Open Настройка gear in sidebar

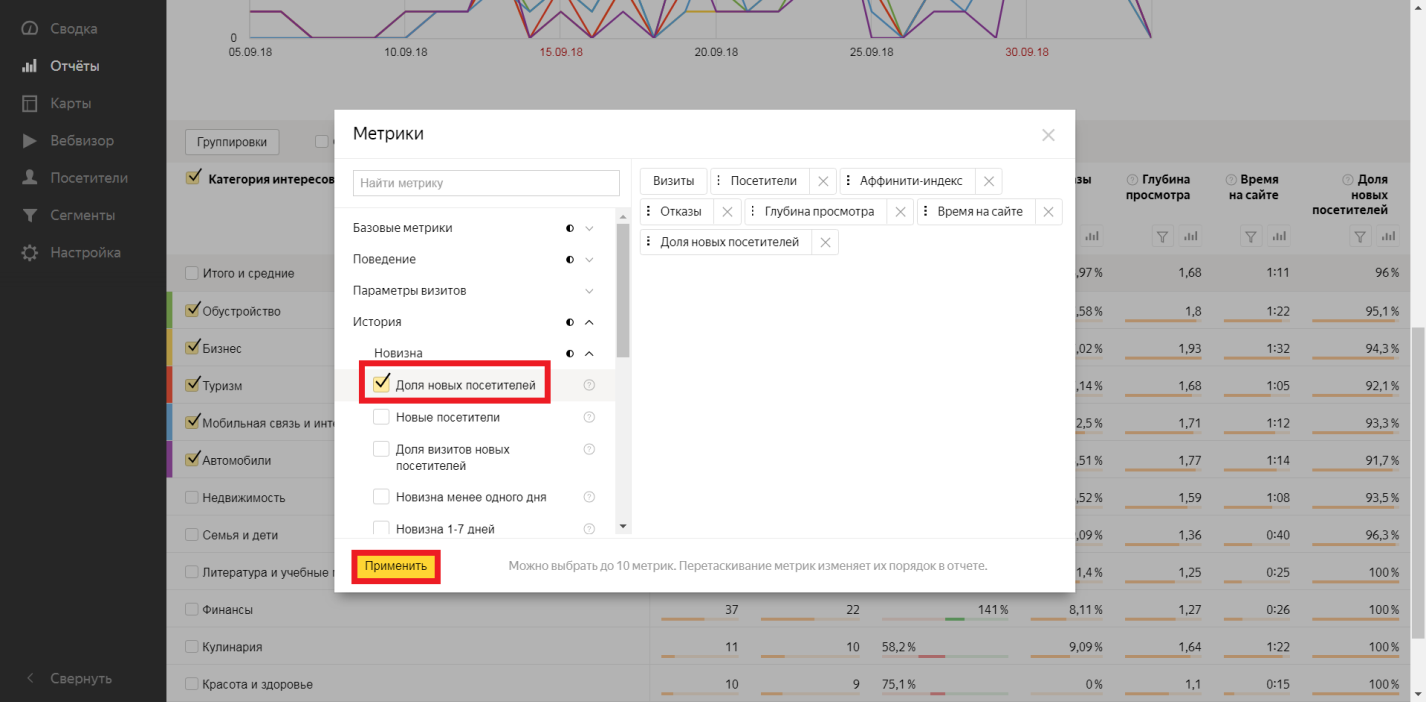pyautogui.click(x=85, y=253)
